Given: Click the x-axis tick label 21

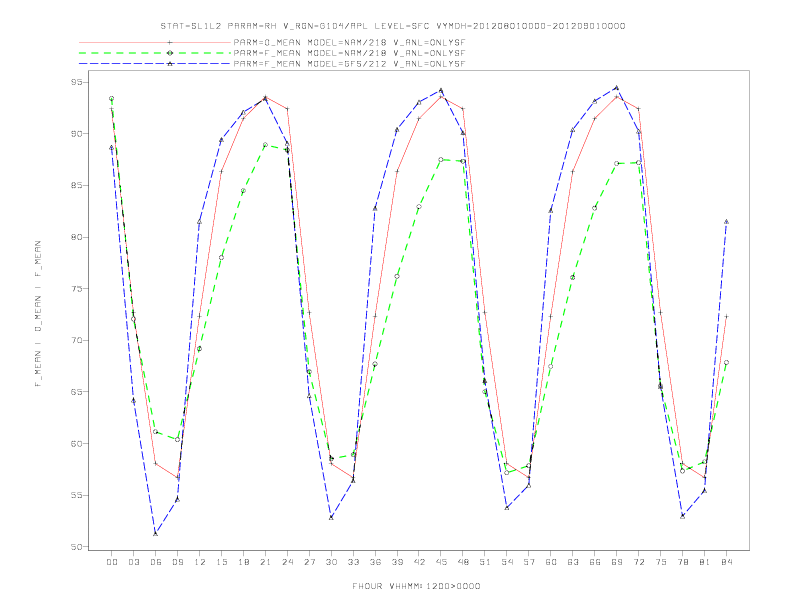Looking at the screenshot, I should coord(265,562).
